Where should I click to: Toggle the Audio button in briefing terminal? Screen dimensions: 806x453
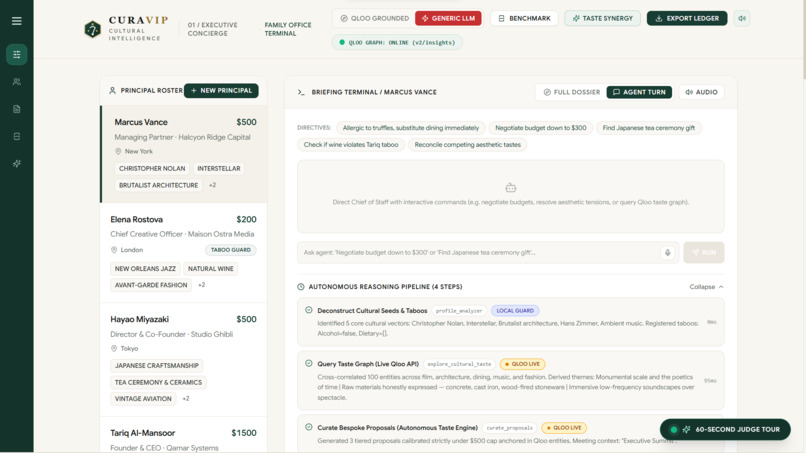pos(701,92)
